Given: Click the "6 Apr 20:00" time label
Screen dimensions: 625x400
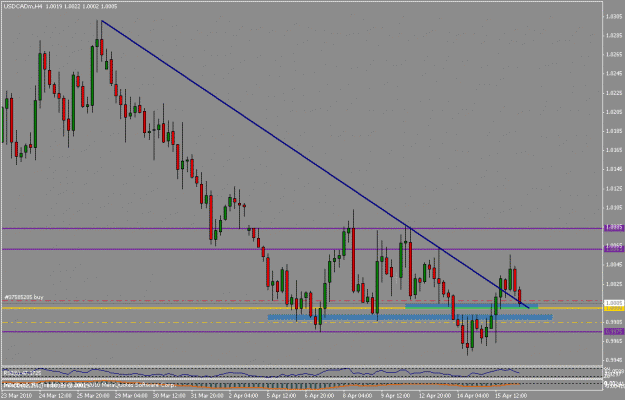Looking at the screenshot, I should pos(320,396).
